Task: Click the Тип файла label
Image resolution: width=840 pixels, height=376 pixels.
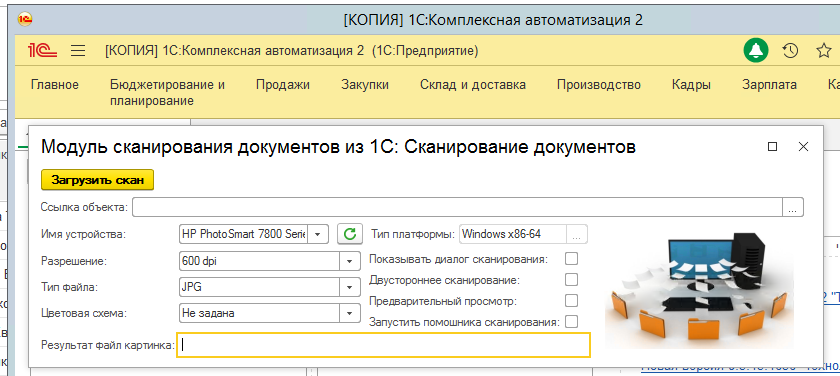Action: 69,287
